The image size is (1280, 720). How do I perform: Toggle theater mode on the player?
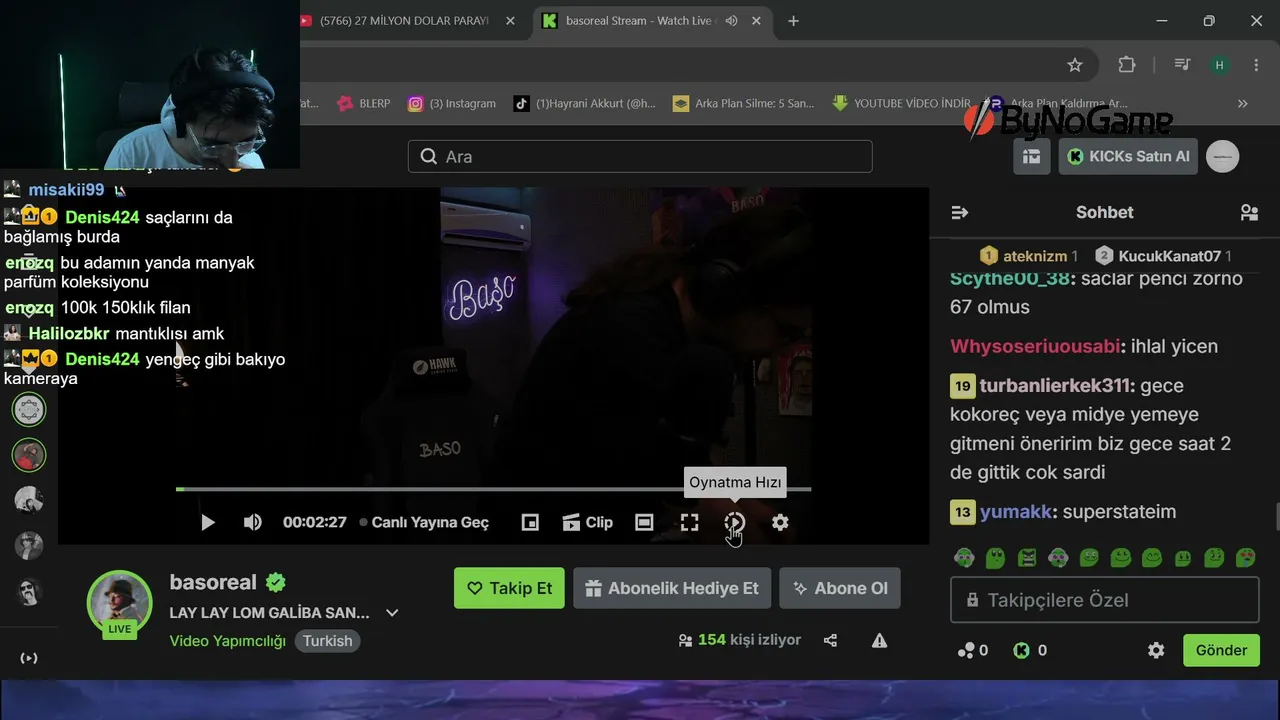644,522
